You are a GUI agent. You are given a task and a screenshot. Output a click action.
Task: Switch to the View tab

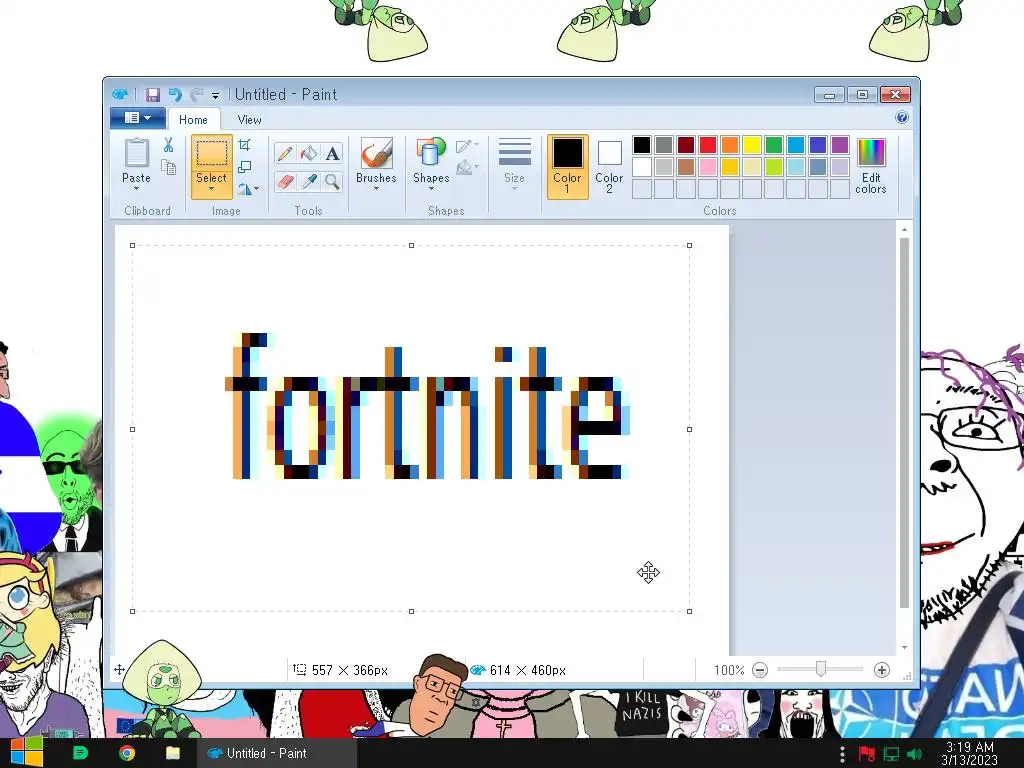249,120
